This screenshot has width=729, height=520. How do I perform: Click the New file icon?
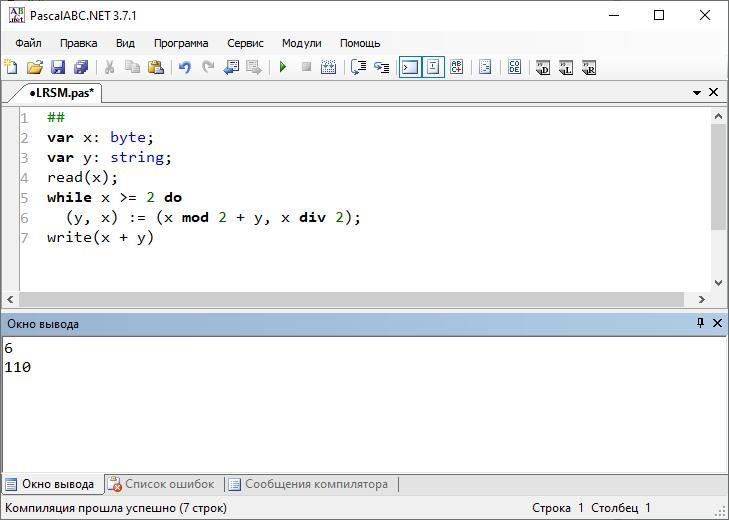(11, 67)
